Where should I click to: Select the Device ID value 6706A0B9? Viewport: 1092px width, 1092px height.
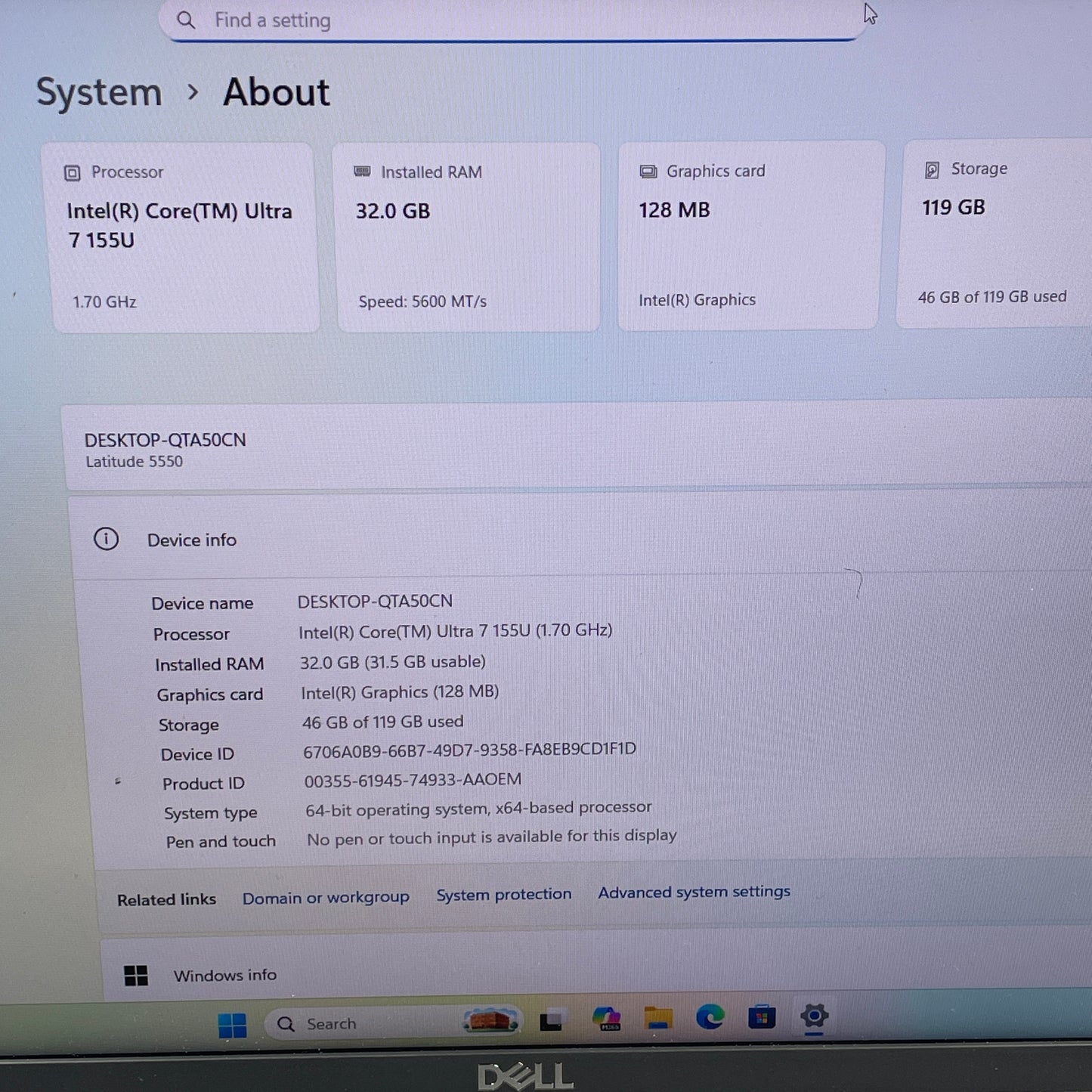[469, 750]
